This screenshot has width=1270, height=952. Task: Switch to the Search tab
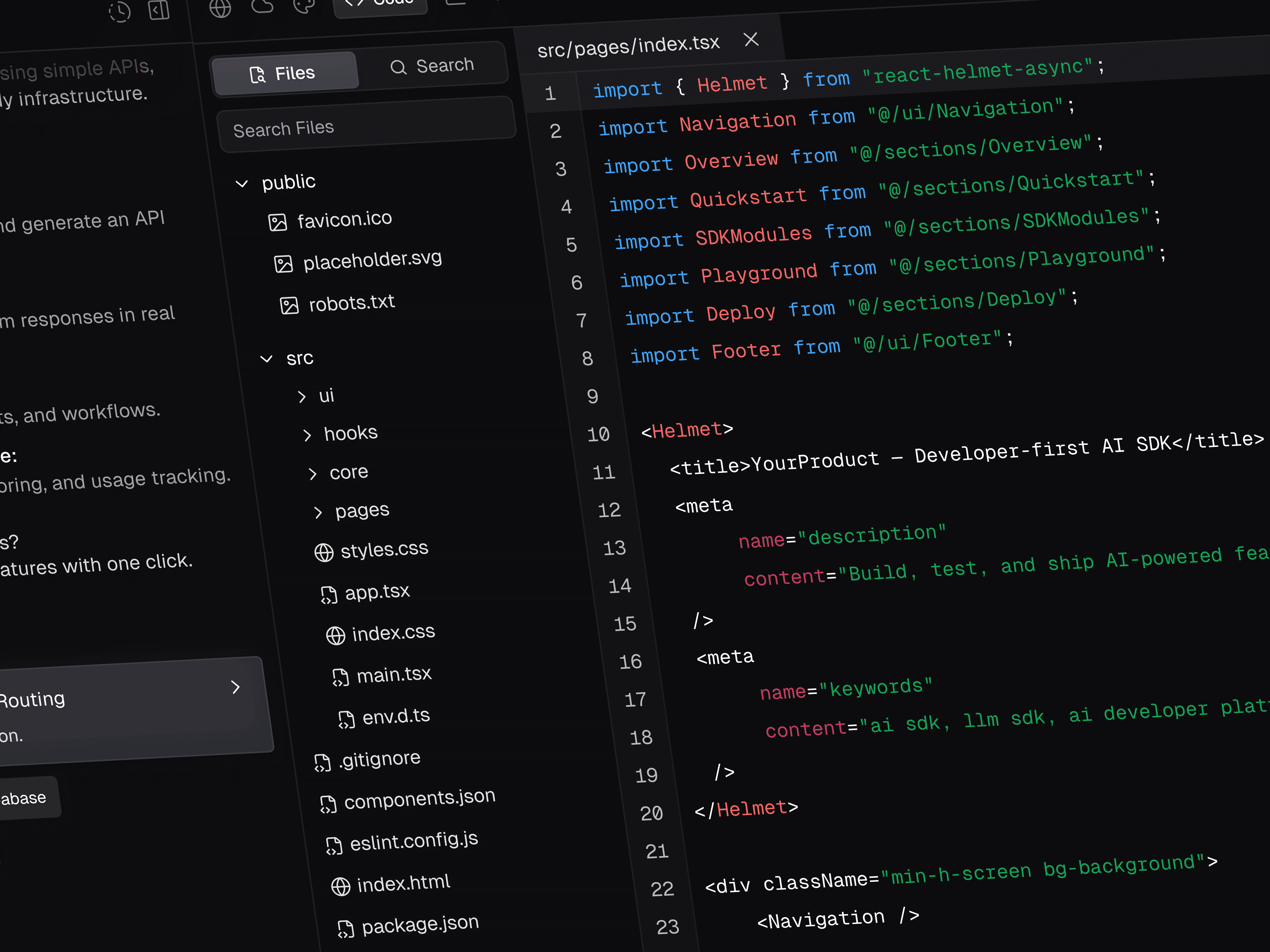(432, 66)
